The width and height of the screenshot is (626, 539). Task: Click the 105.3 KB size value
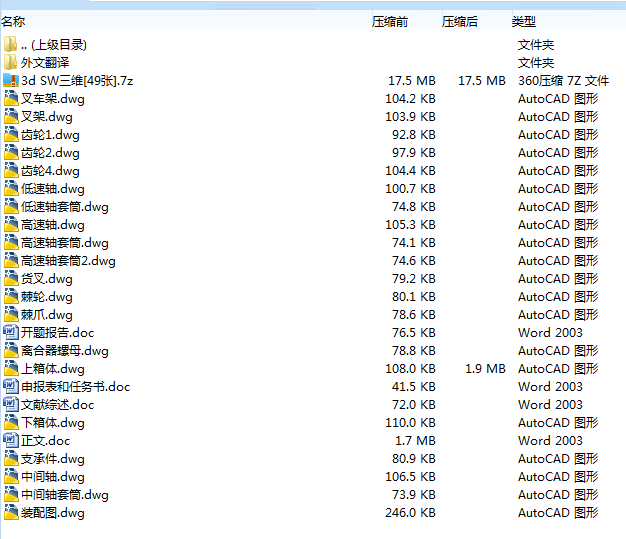click(x=410, y=224)
